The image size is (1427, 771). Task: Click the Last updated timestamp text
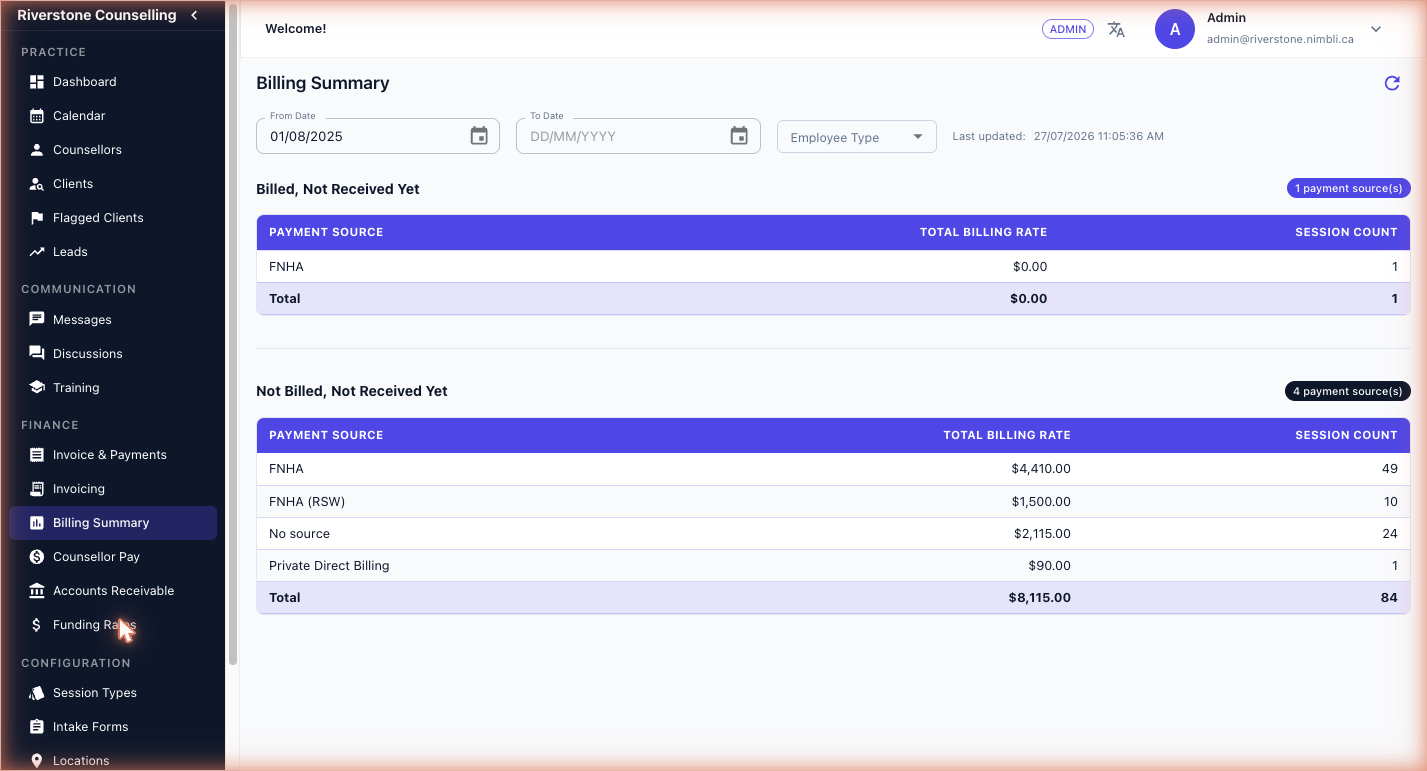pos(1058,136)
